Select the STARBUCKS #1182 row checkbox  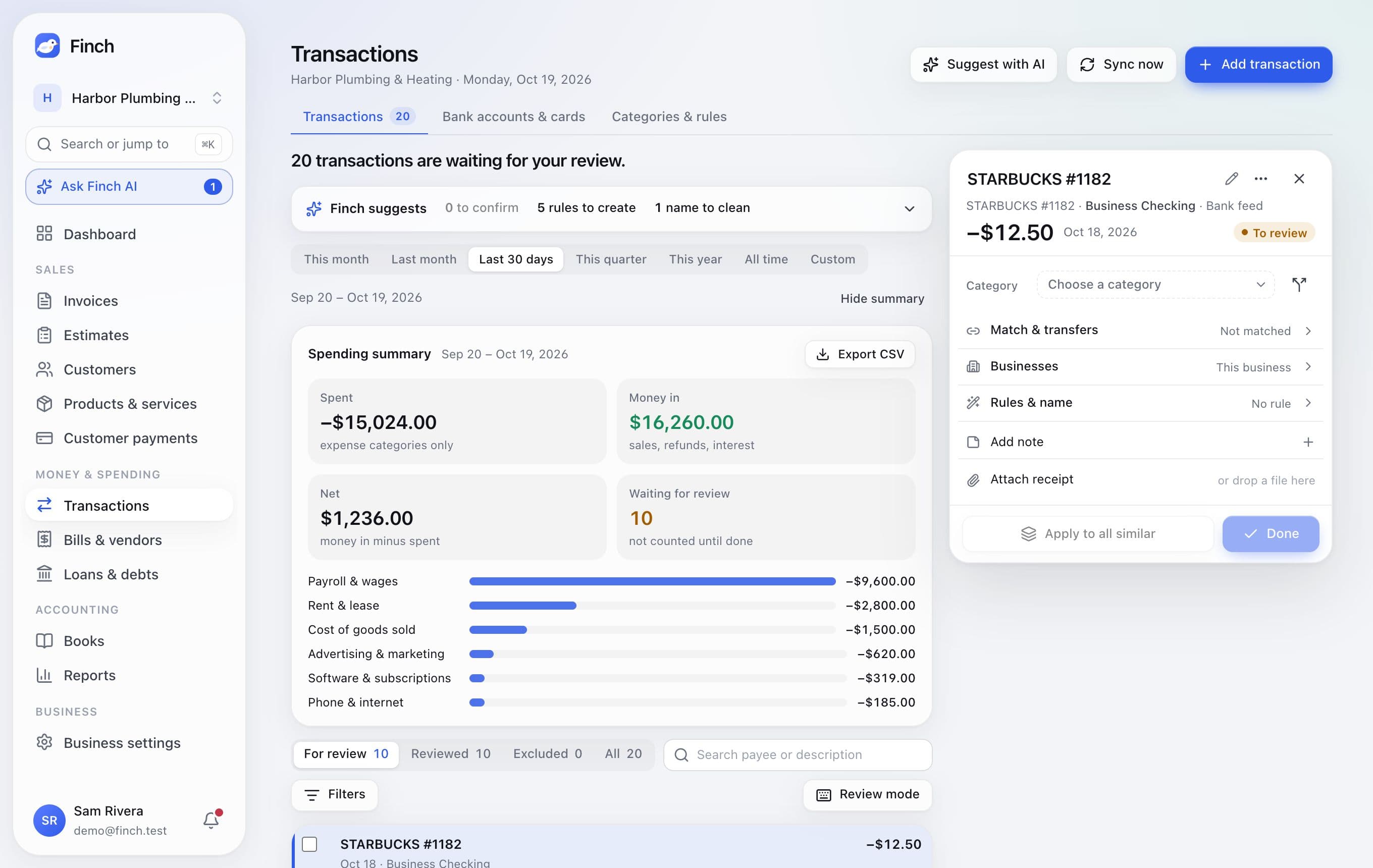tap(309, 844)
